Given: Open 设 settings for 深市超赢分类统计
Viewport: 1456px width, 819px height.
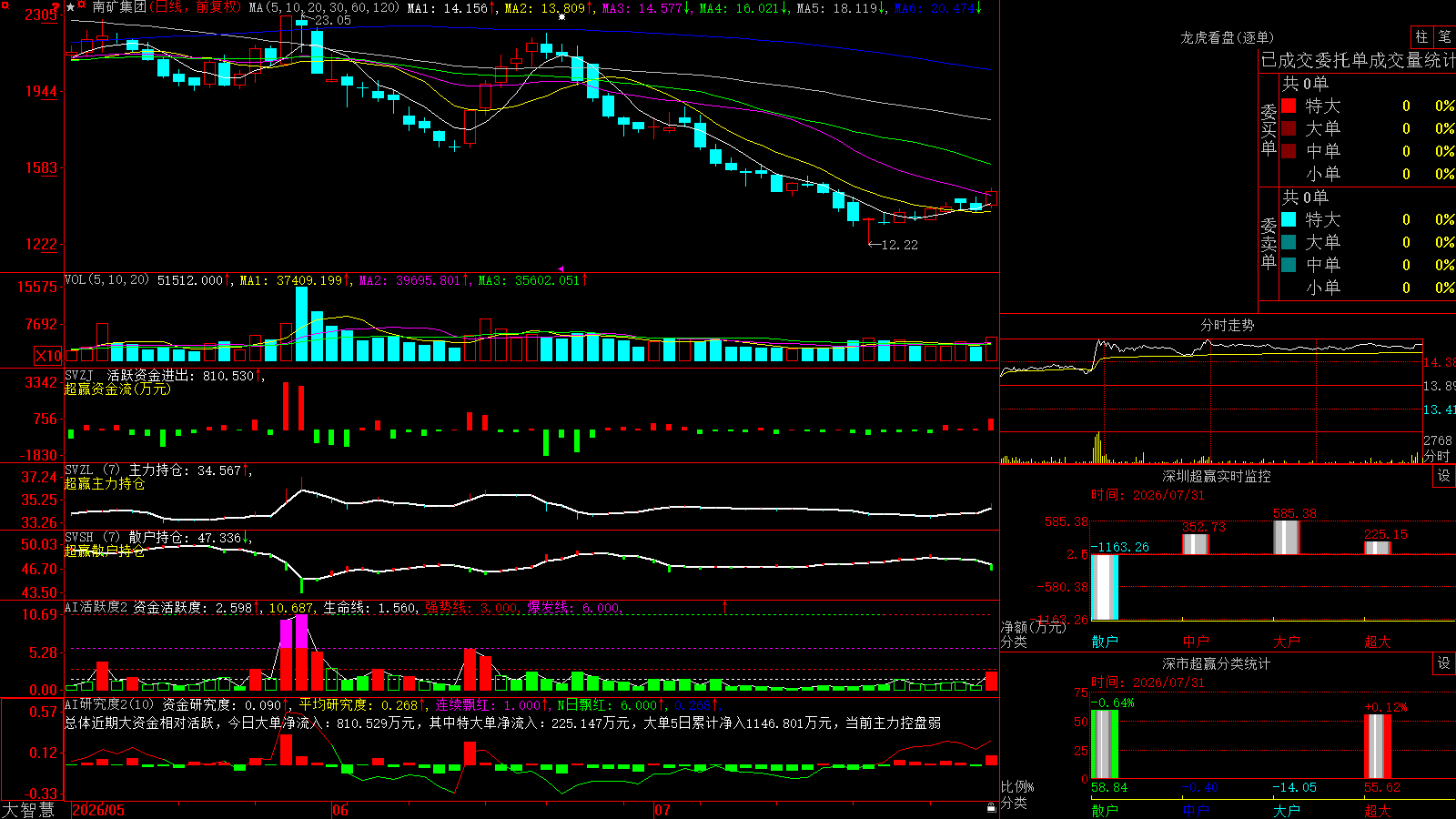Looking at the screenshot, I should click(x=1444, y=663).
